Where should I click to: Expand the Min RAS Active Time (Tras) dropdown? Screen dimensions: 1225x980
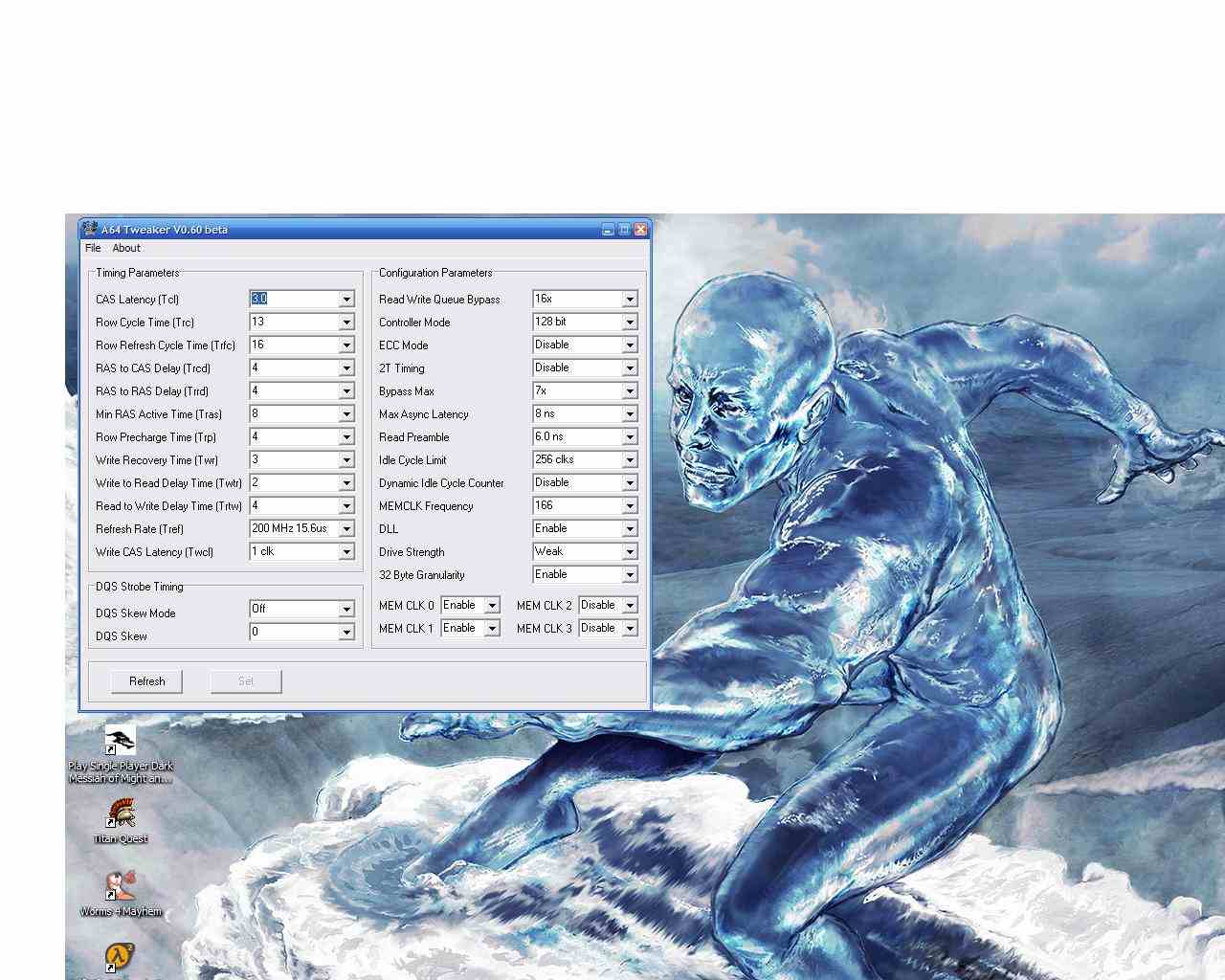tap(346, 414)
